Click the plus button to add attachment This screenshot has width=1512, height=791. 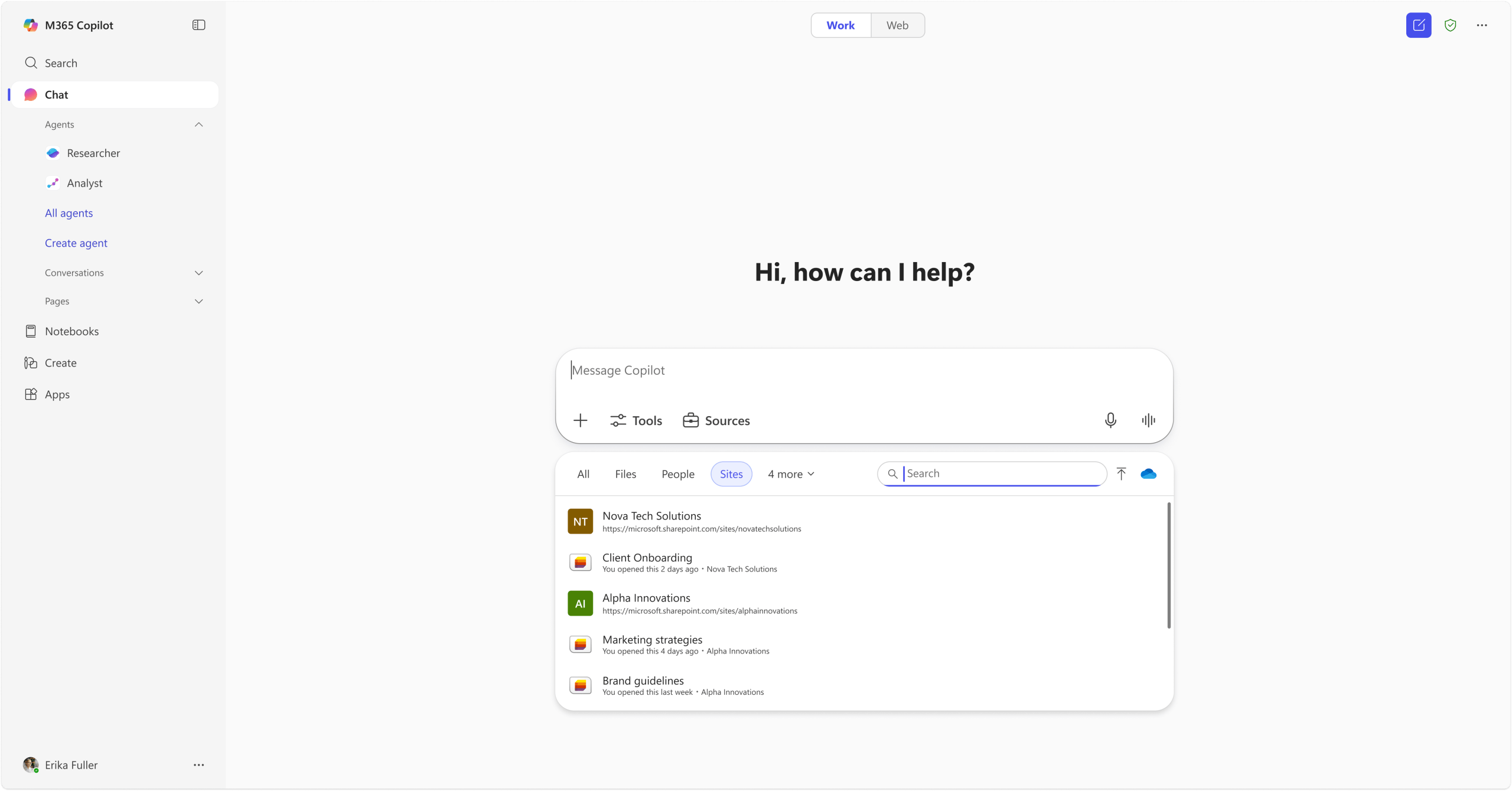click(580, 420)
